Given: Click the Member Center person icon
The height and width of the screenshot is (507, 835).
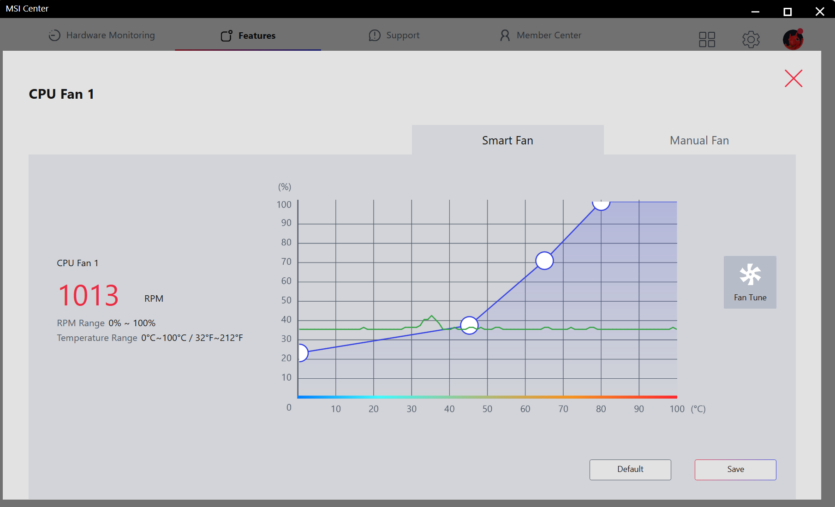Looking at the screenshot, I should click(504, 35).
